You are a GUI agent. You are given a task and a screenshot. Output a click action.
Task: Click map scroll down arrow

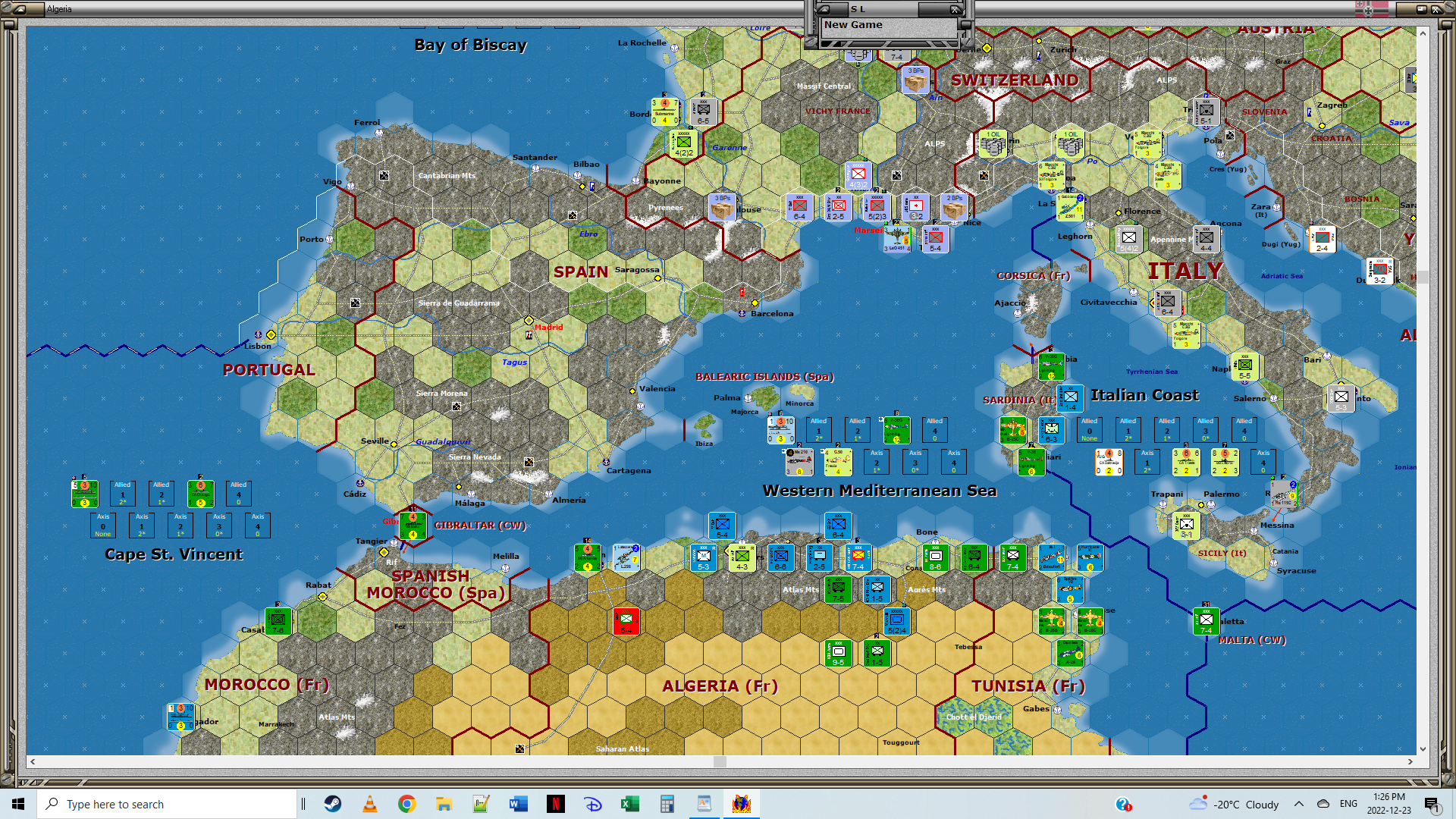(1423, 749)
